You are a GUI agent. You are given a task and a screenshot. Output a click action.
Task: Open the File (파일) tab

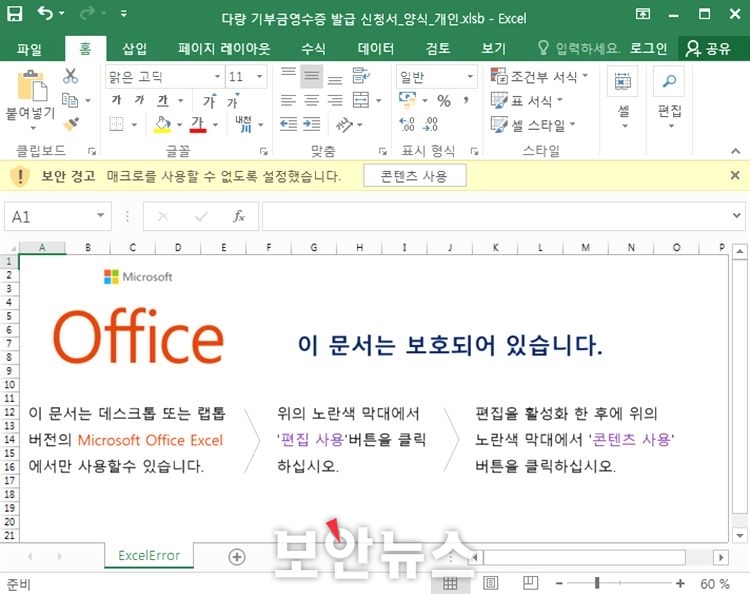pos(29,49)
